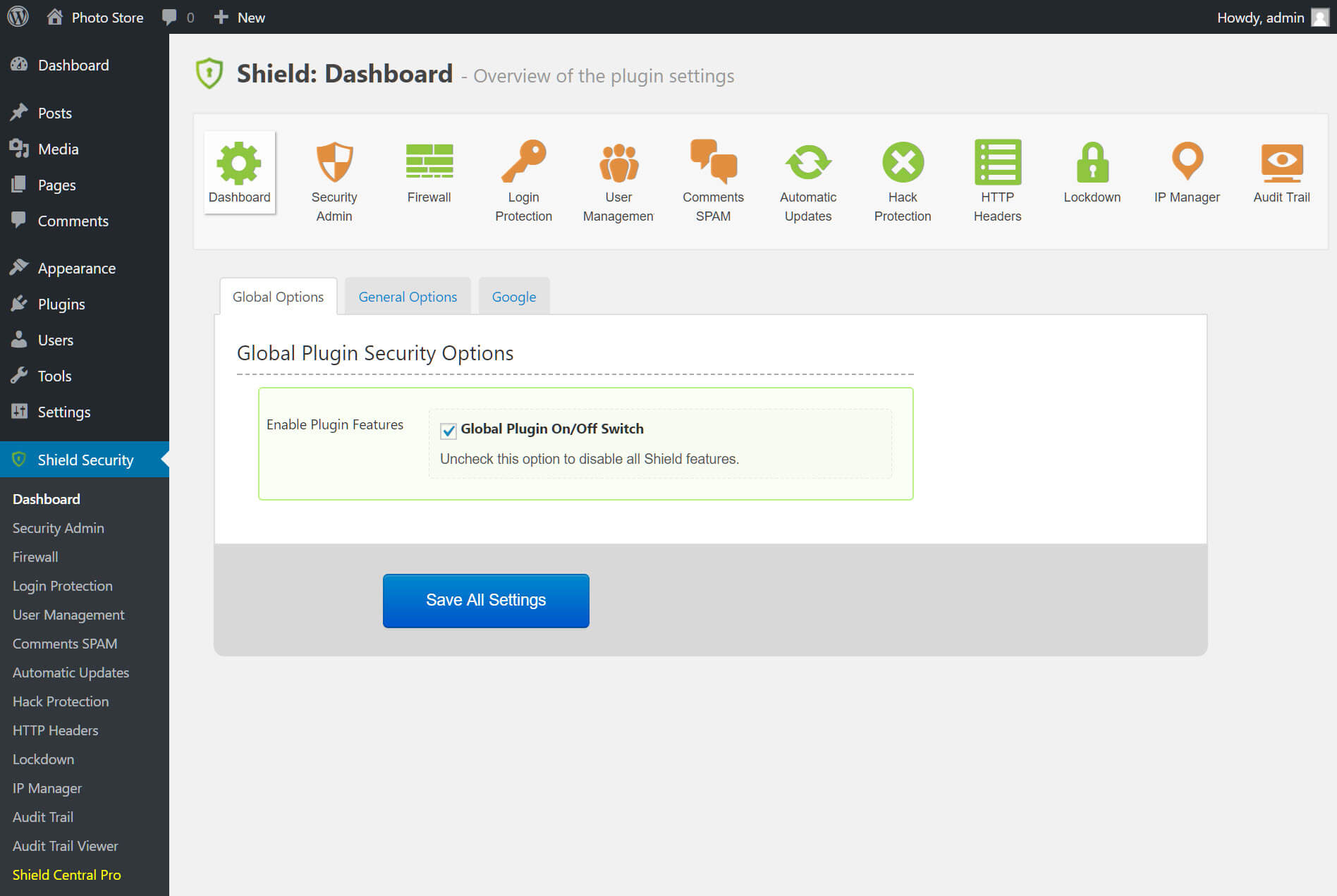This screenshot has width=1337, height=896.
Task: Click the Settings sliders icon in sidebar
Action: click(19, 412)
